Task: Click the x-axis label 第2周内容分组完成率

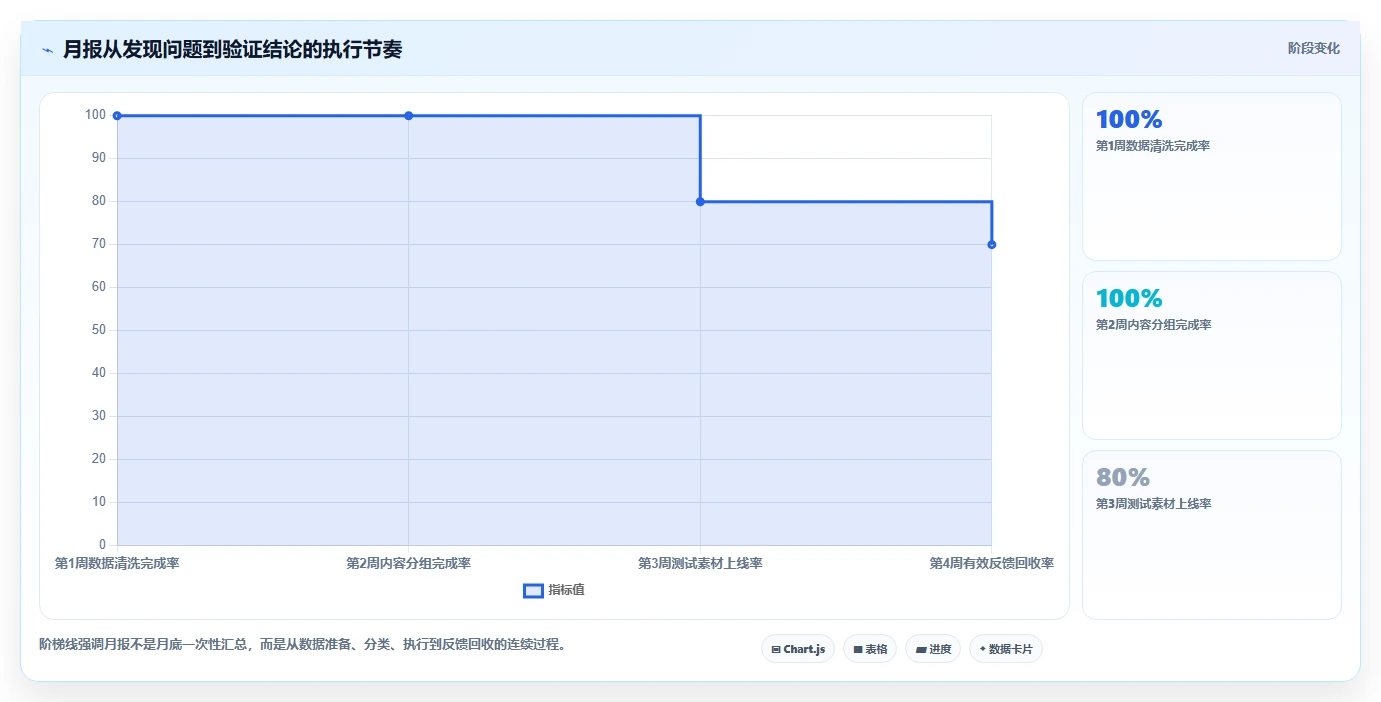Action: [x=409, y=564]
